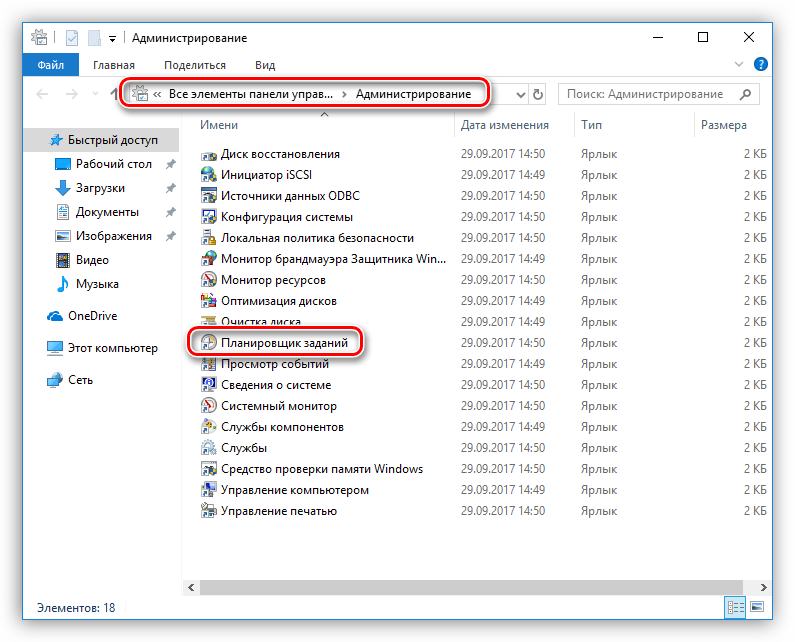Switch to details view toggle in status bar

pyautogui.click(x=735, y=607)
